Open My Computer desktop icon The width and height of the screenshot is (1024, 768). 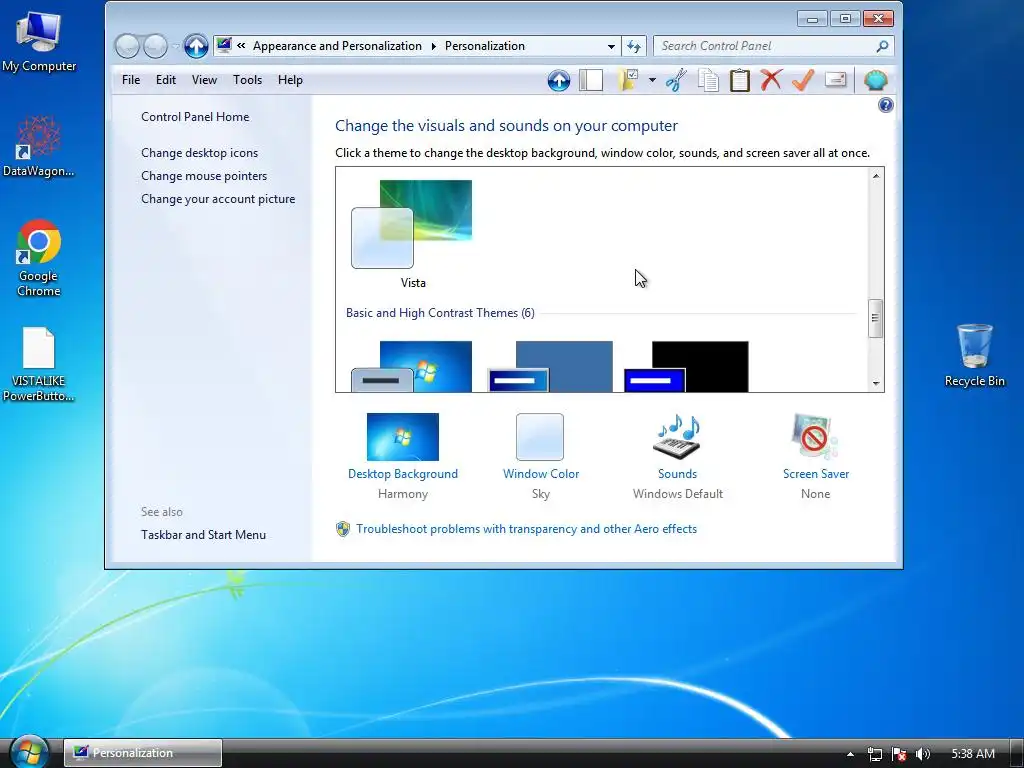point(39,42)
